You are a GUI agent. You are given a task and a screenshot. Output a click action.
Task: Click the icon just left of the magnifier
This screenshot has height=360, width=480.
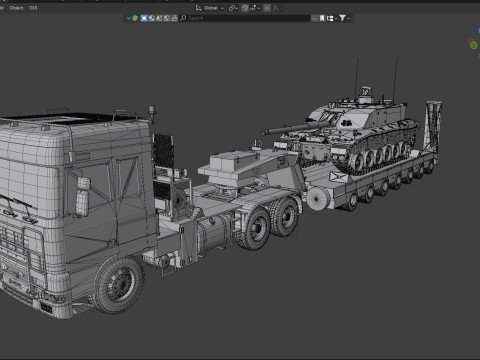coord(174,18)
